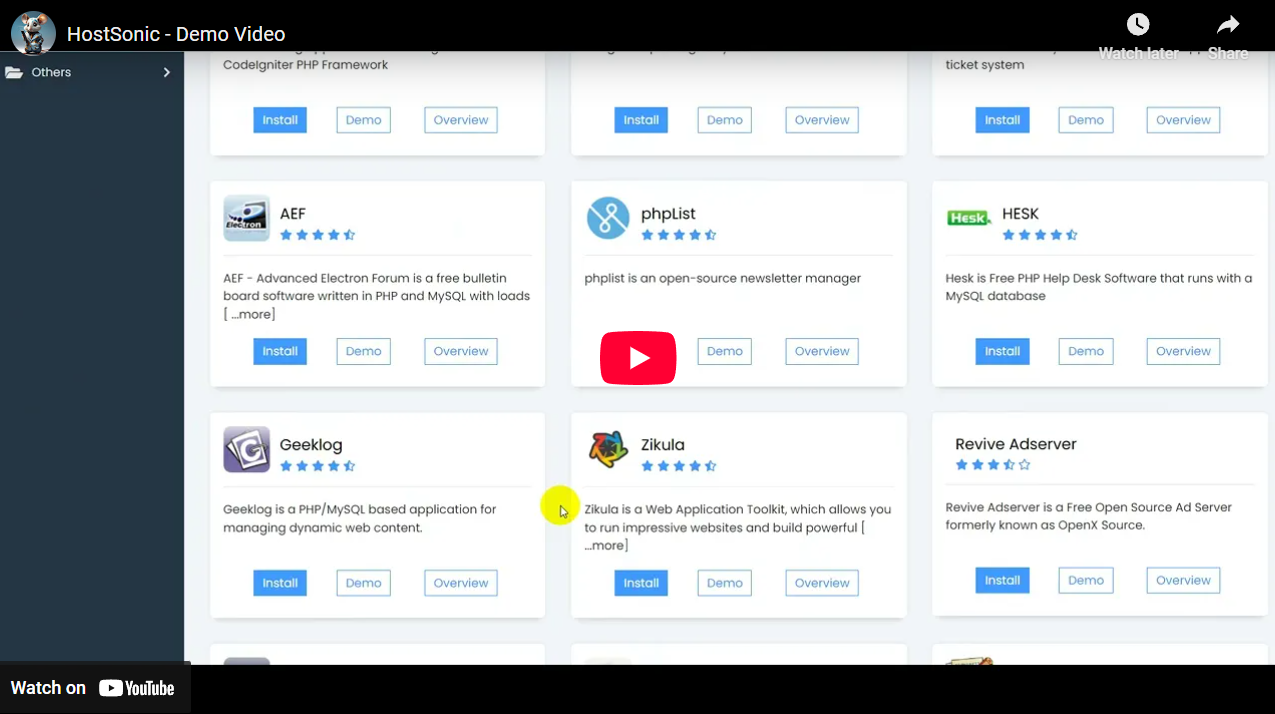Image resolution: width=1275 pixels, height=714 pixels.
Task: Click the folder icon beside Others
Action: pyautogui.click(x=14, y=72)
